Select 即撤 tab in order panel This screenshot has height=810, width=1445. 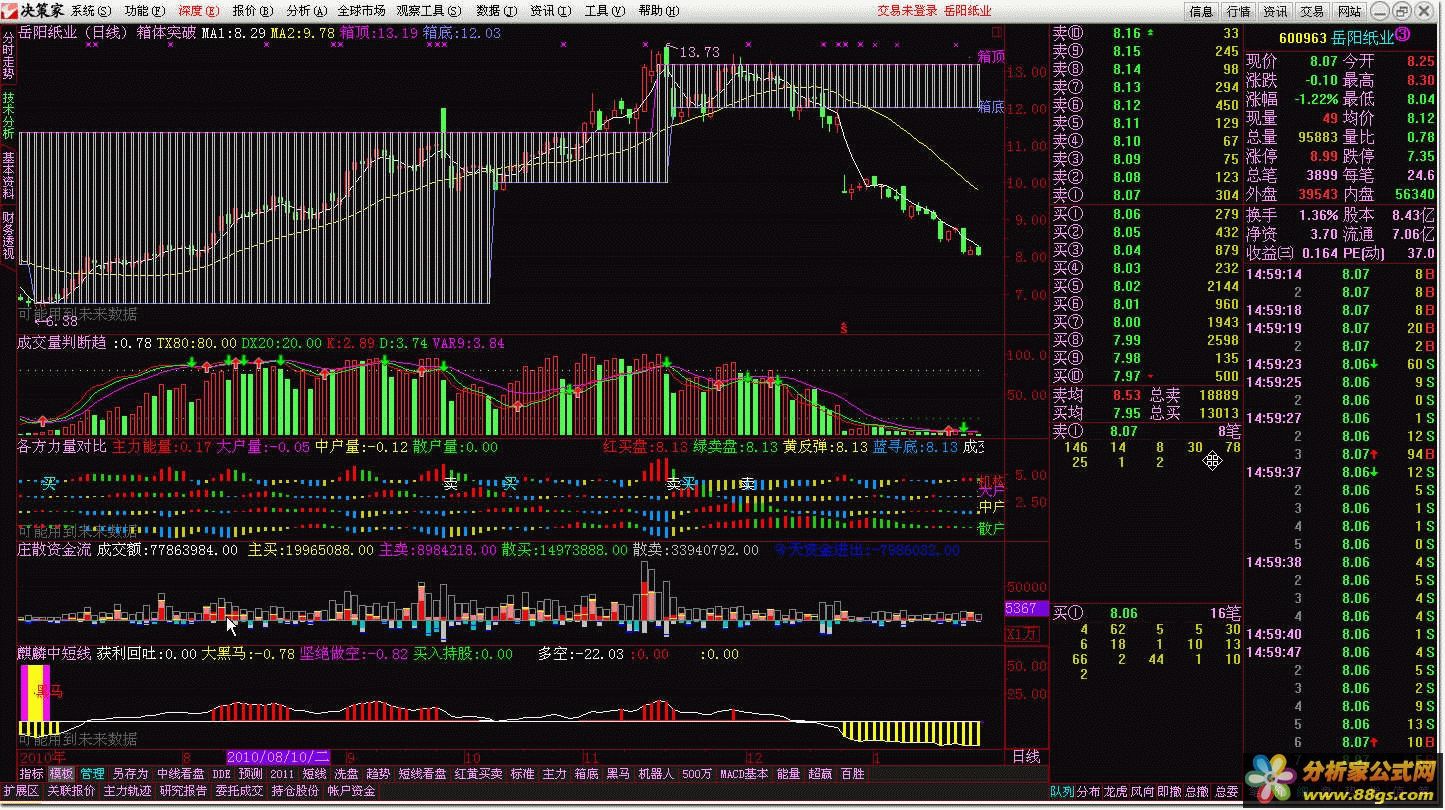1169,791
